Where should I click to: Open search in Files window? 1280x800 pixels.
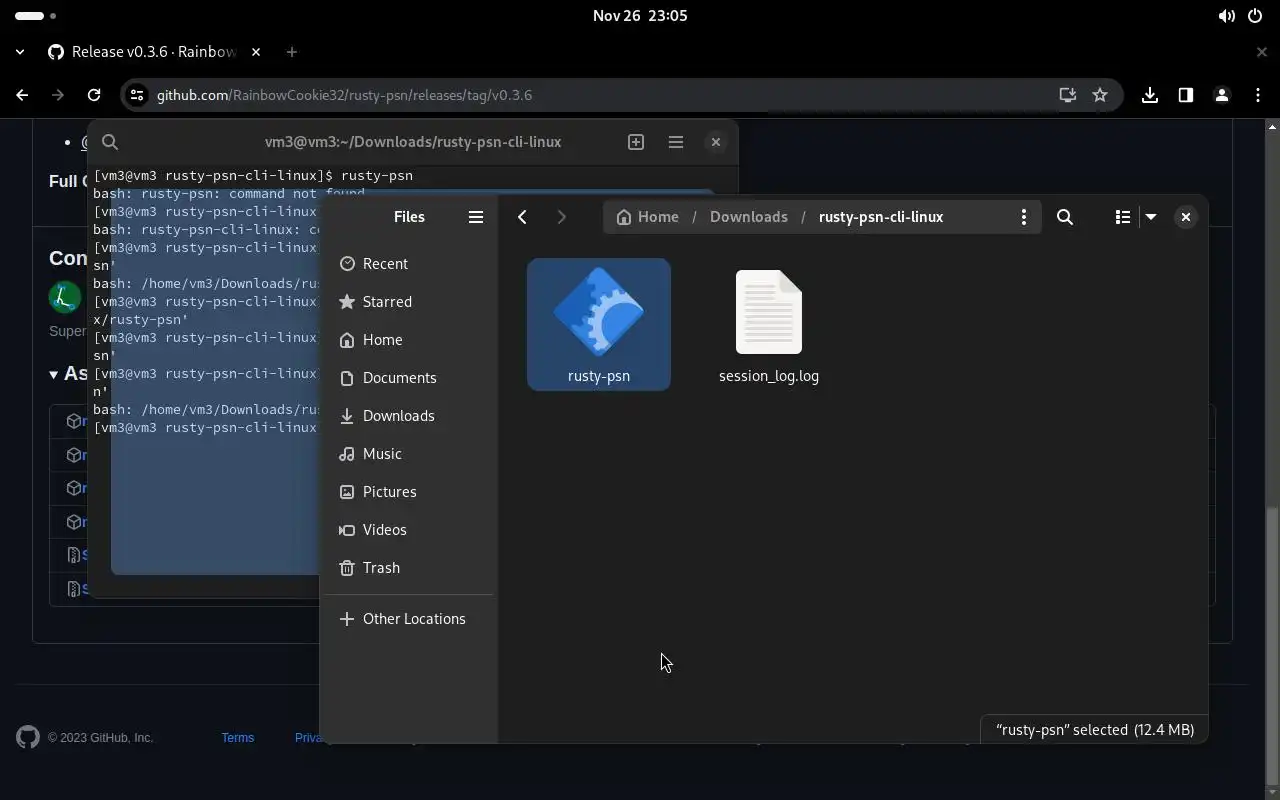tap(1065, 217)
